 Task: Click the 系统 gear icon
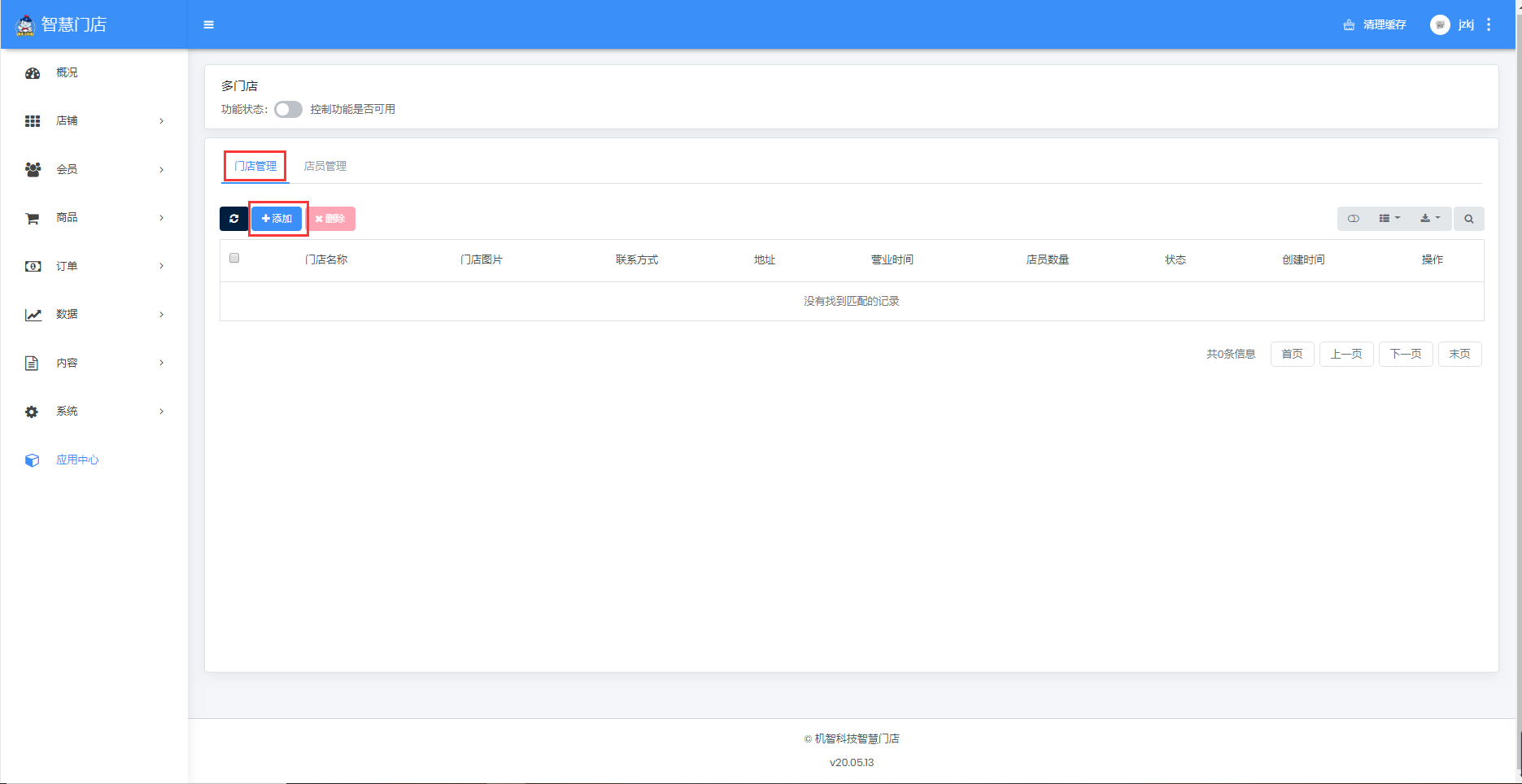pyautogui.click(x=32, y=412)
